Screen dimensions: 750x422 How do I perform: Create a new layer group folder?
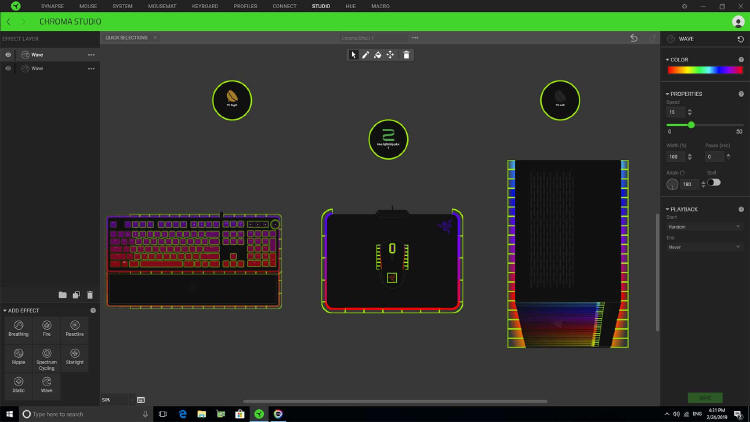pos(63,295)
